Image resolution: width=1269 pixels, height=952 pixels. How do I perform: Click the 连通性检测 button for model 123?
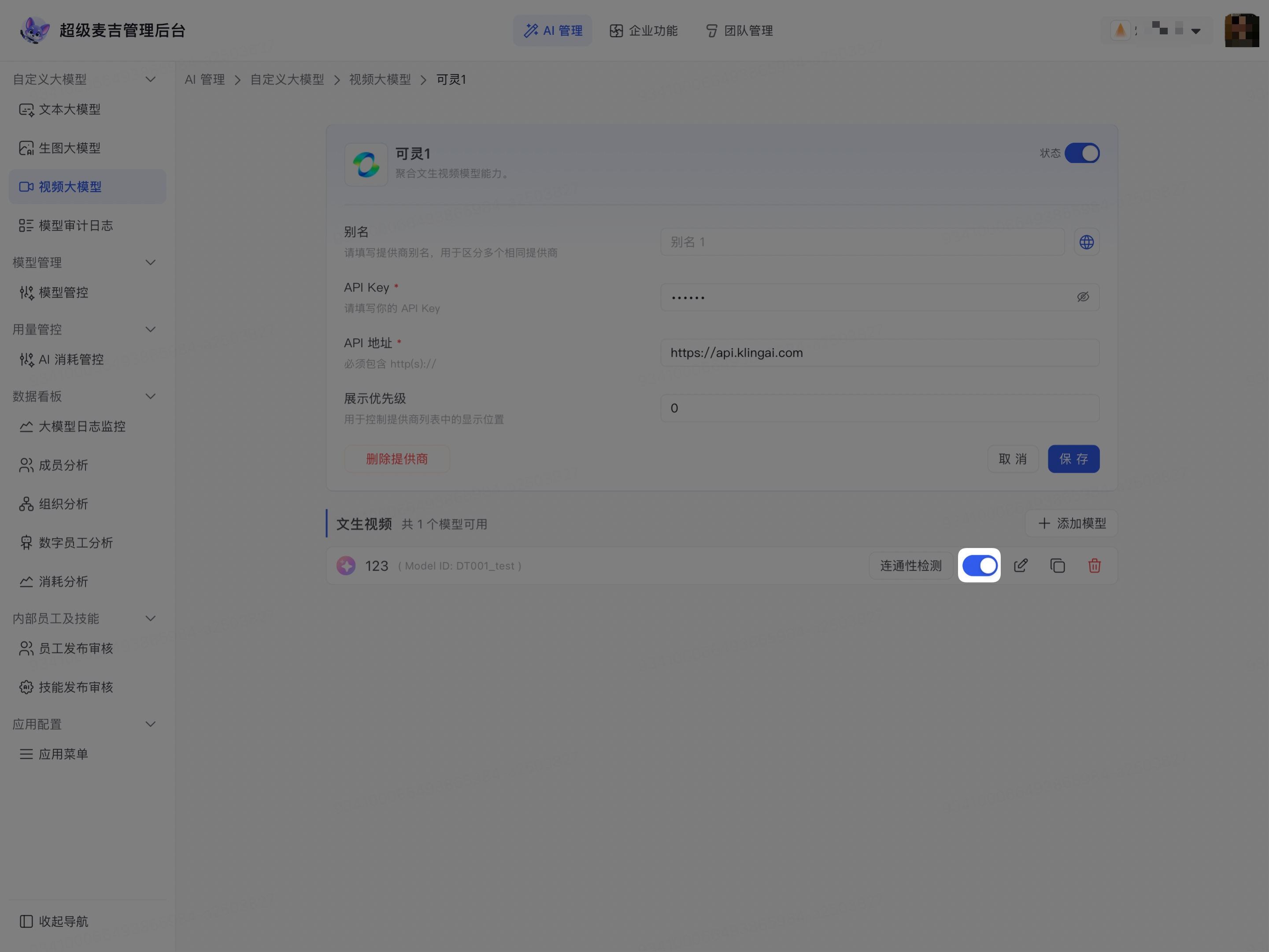point(910,566)
